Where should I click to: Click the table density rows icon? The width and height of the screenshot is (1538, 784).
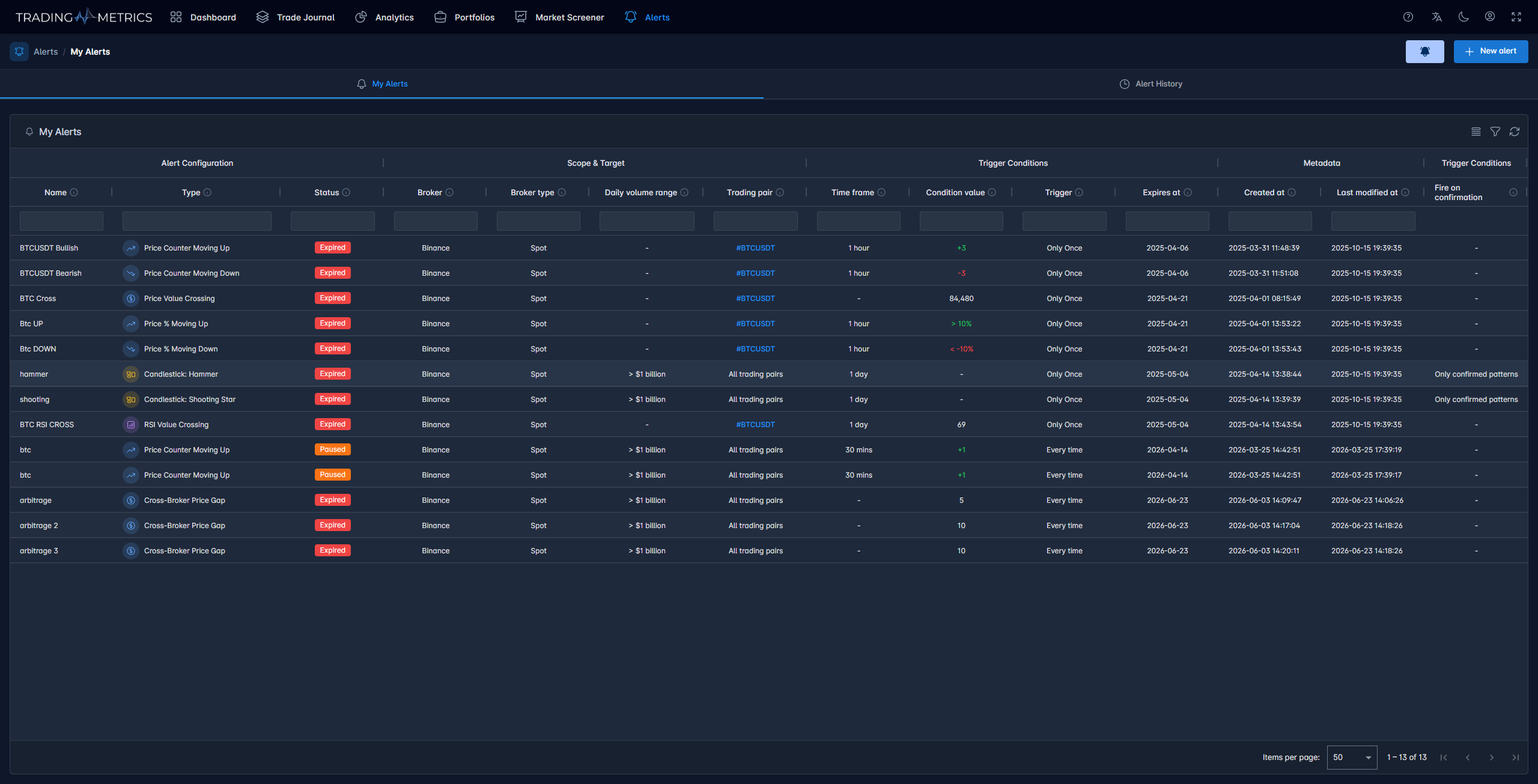pyautogui.click(x=1476, y=132)
